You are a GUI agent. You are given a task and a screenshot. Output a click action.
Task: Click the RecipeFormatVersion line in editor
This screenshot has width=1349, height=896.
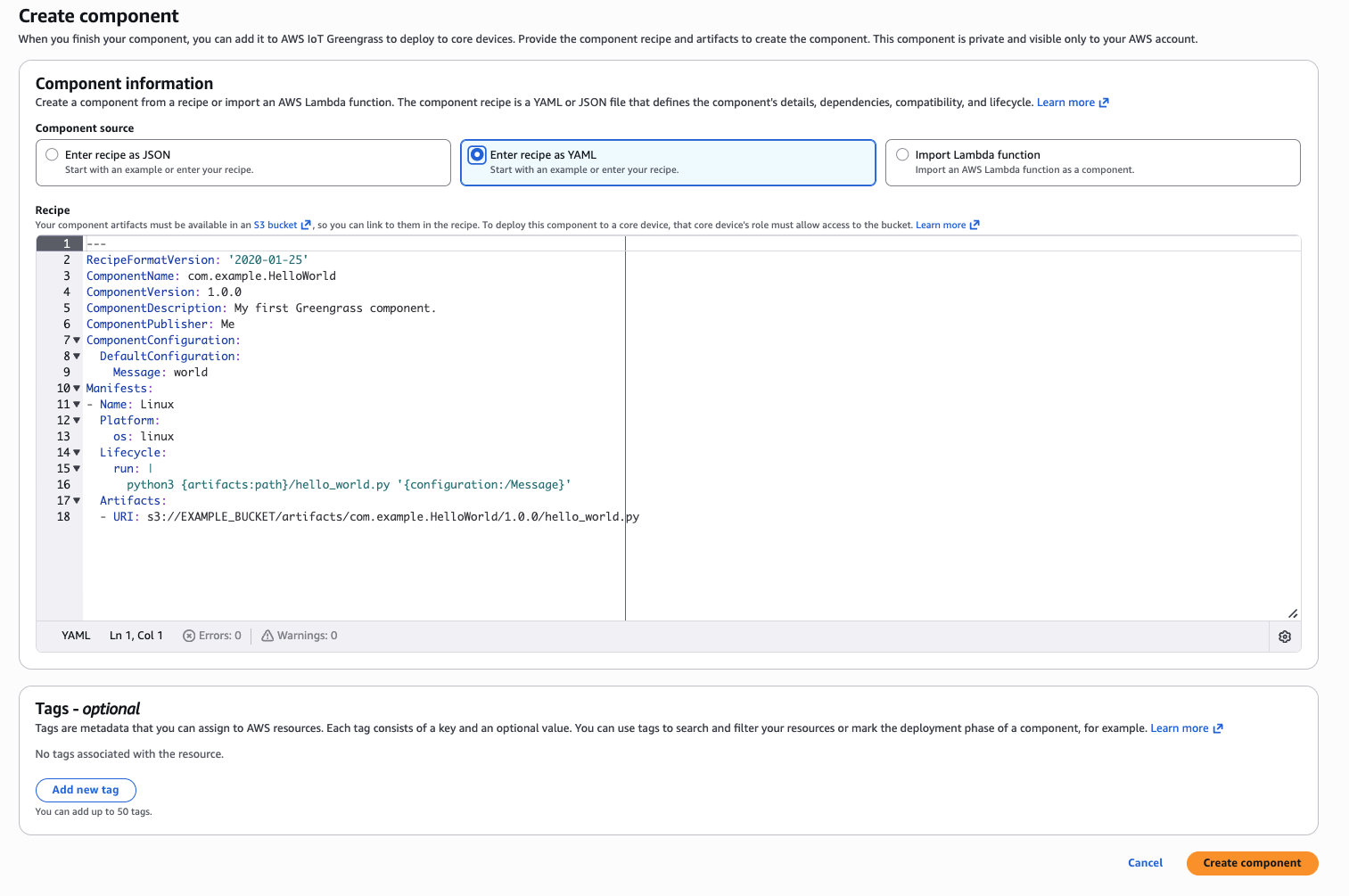197,259
